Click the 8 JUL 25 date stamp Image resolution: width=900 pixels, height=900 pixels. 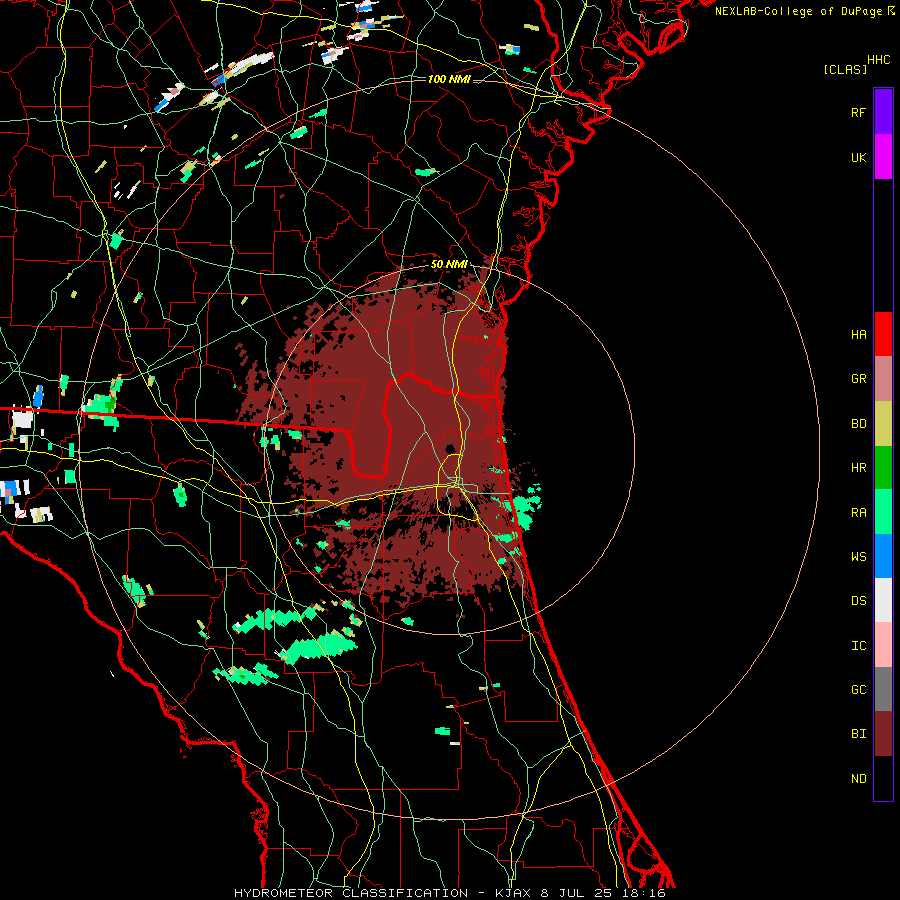578,893
